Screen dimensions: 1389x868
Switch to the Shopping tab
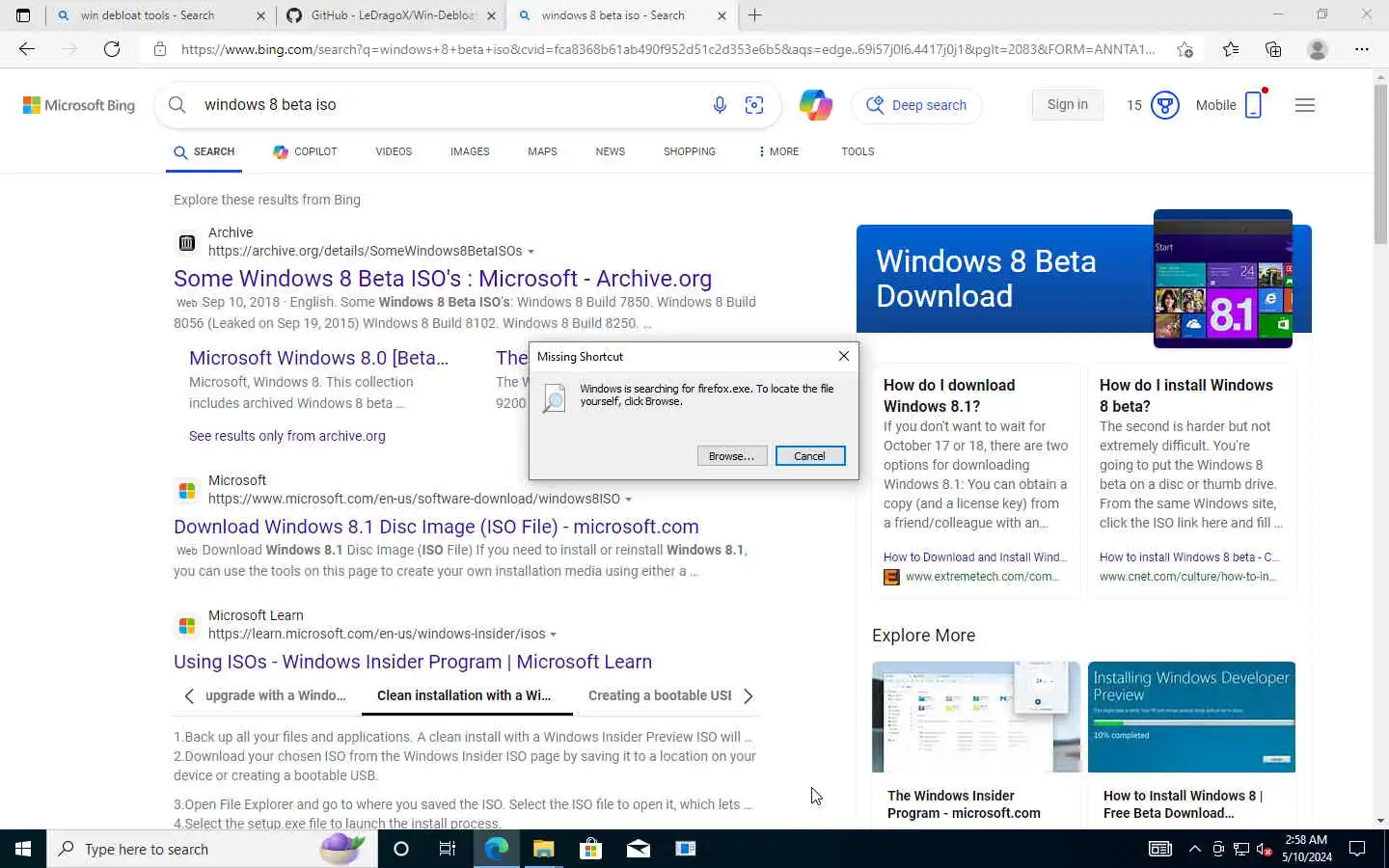(x=690, y=151)
